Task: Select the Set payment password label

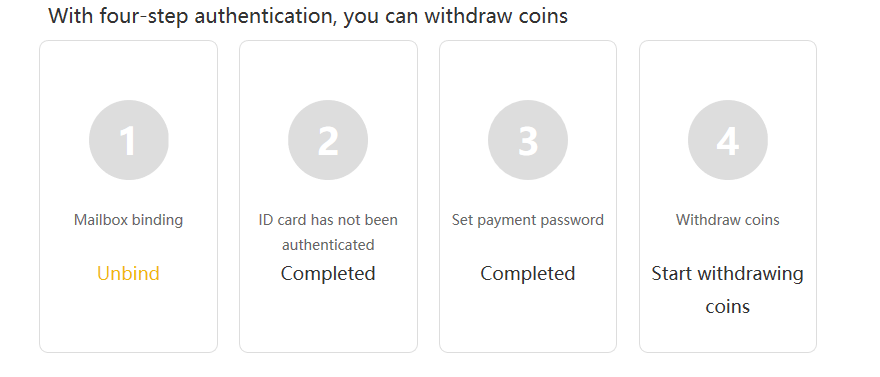Action: click(x=528, y=220)
